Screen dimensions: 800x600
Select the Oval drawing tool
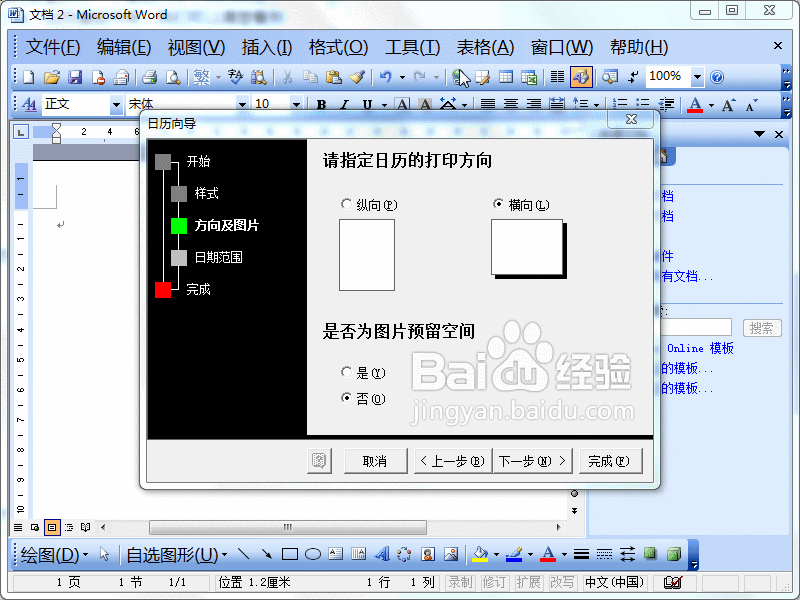(x=313, y=554)
